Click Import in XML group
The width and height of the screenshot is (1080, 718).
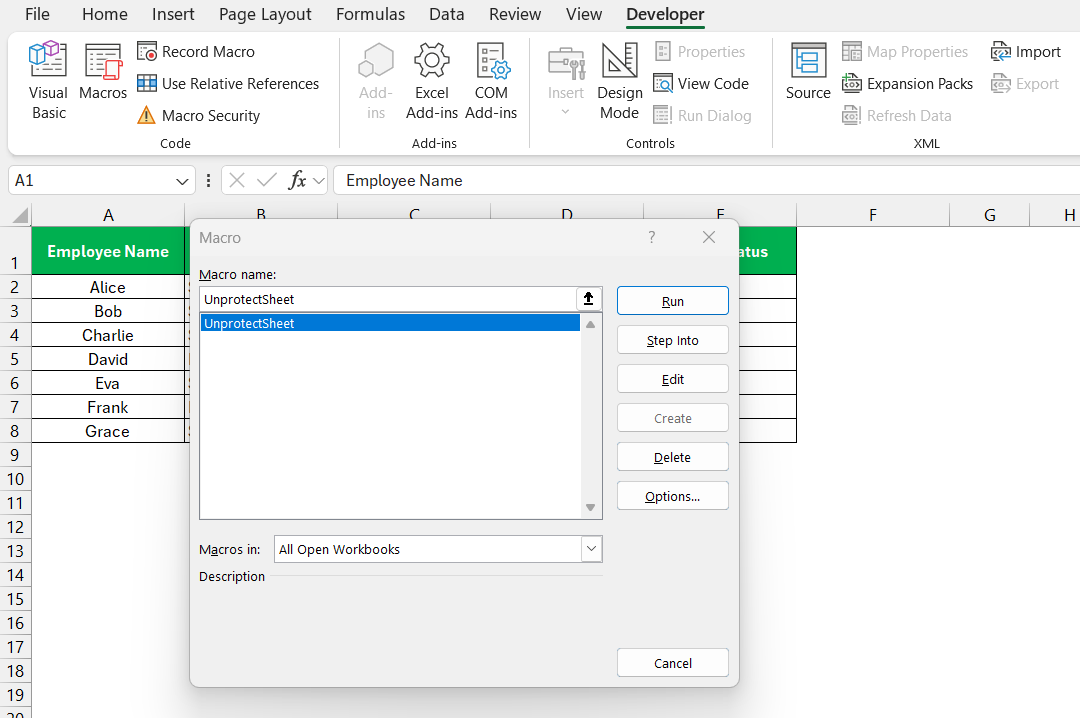click(1026, 52)
